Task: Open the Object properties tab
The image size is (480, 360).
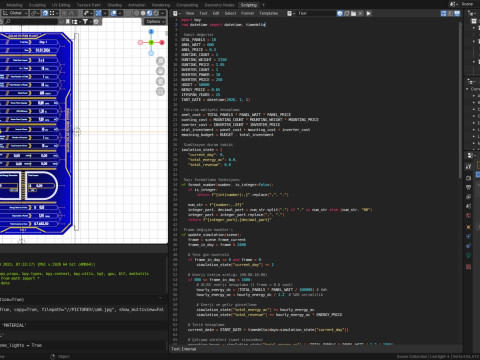Action: (468, 227)
